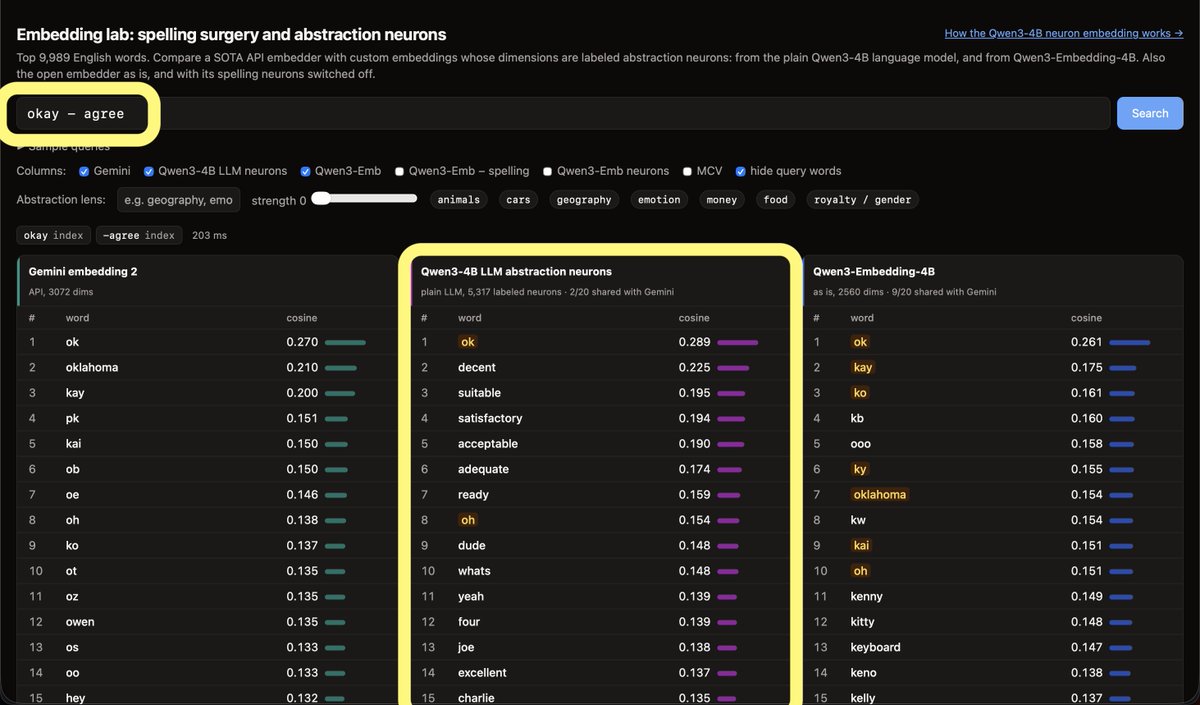Screen dimensions: 1200x705
Task: Click the word 'kitty'
Action: click(x=863, y=622)
